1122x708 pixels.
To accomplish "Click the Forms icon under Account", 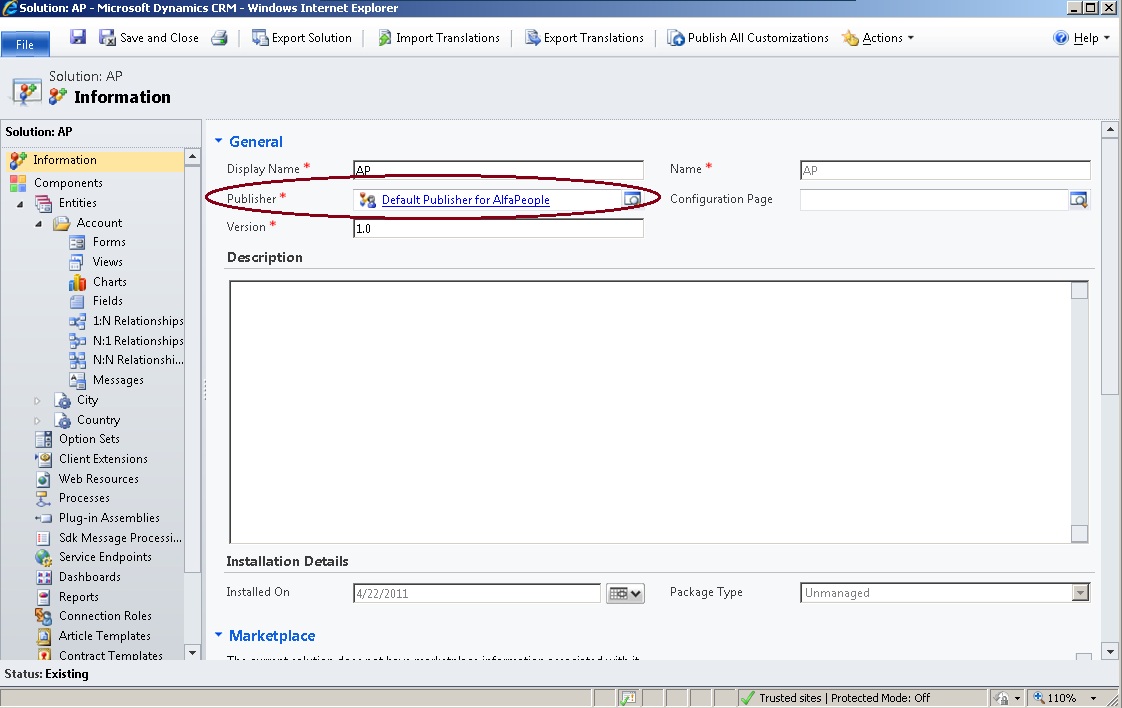I will (x=77, y=242).
